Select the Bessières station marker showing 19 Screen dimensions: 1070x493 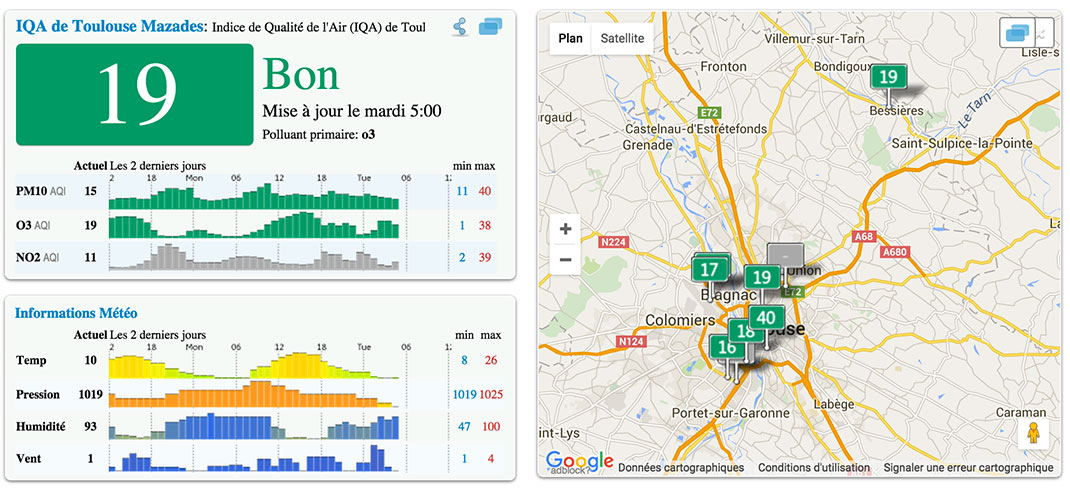886,77
